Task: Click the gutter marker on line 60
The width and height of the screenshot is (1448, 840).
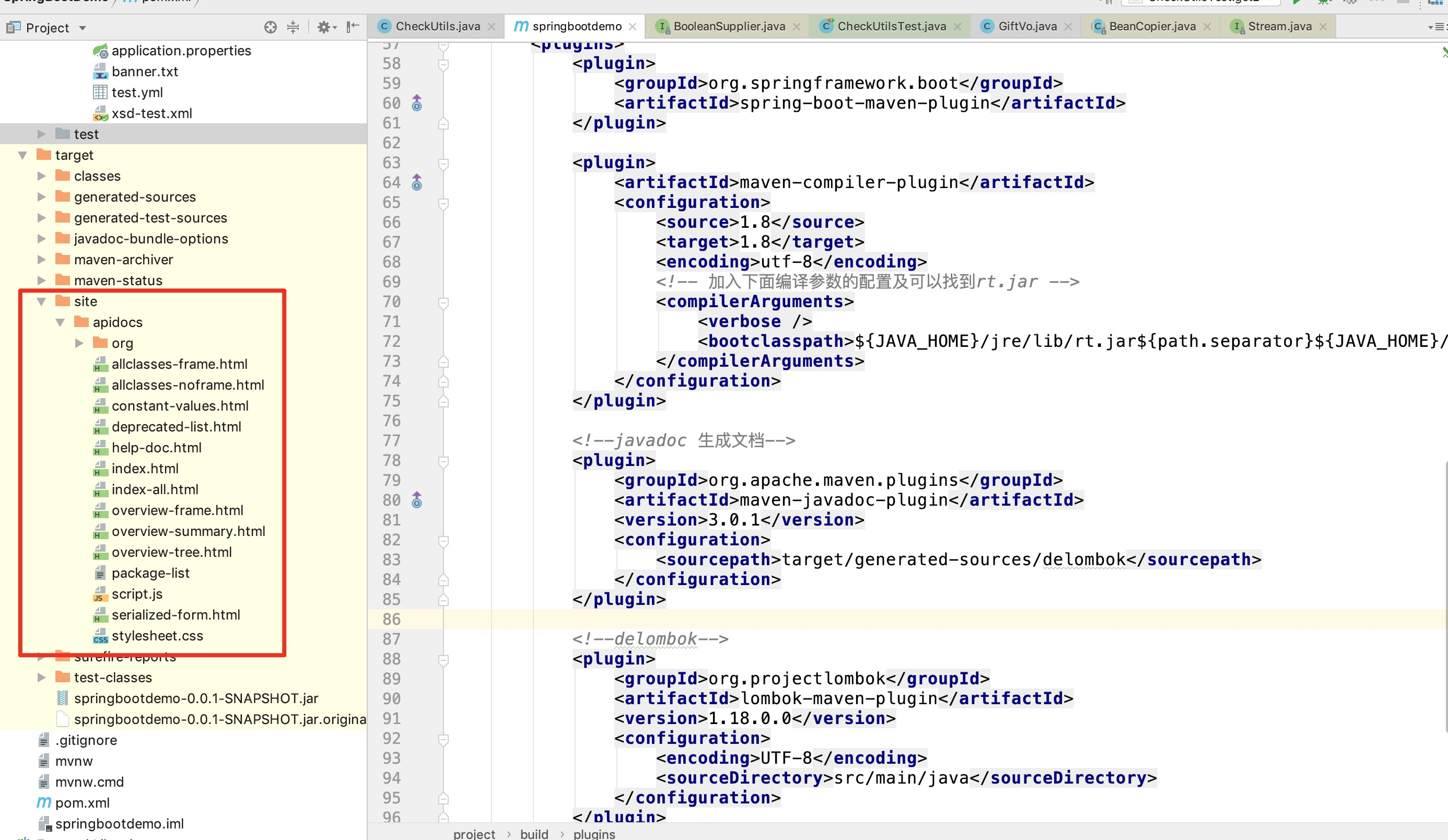Action: tap(417, 103)
